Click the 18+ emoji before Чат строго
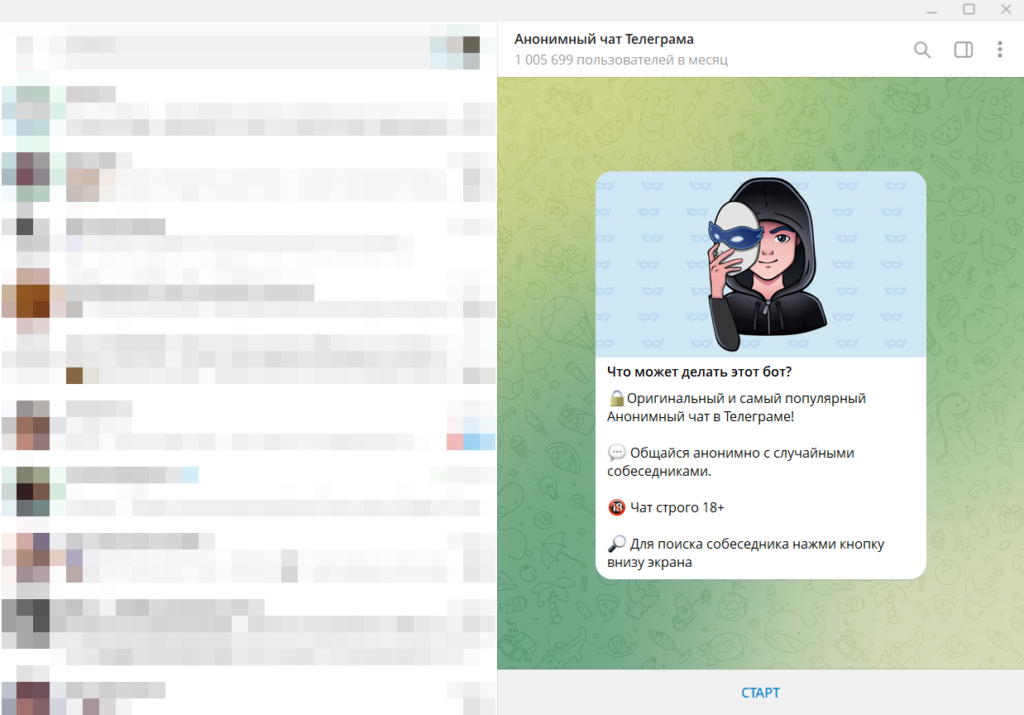This screenshot has width=1024, height=715. click(x=616, y=507)
